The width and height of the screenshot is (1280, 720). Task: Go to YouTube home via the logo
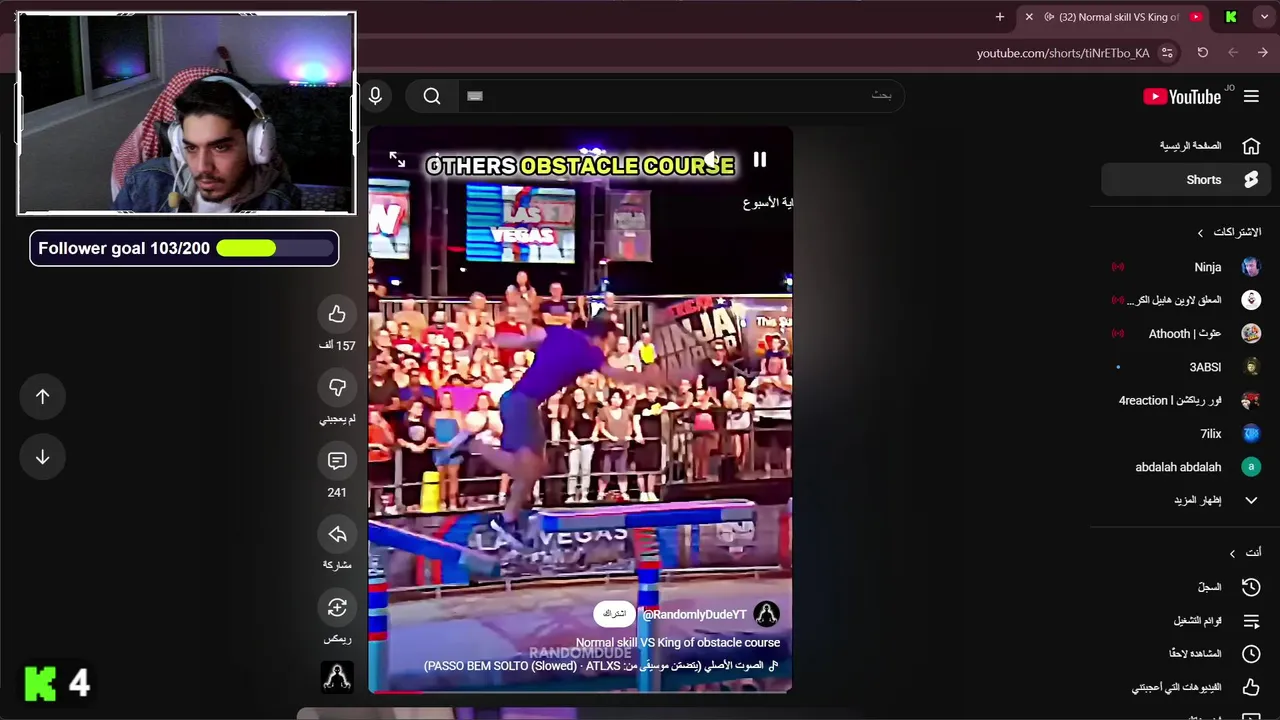(1182, 97)
